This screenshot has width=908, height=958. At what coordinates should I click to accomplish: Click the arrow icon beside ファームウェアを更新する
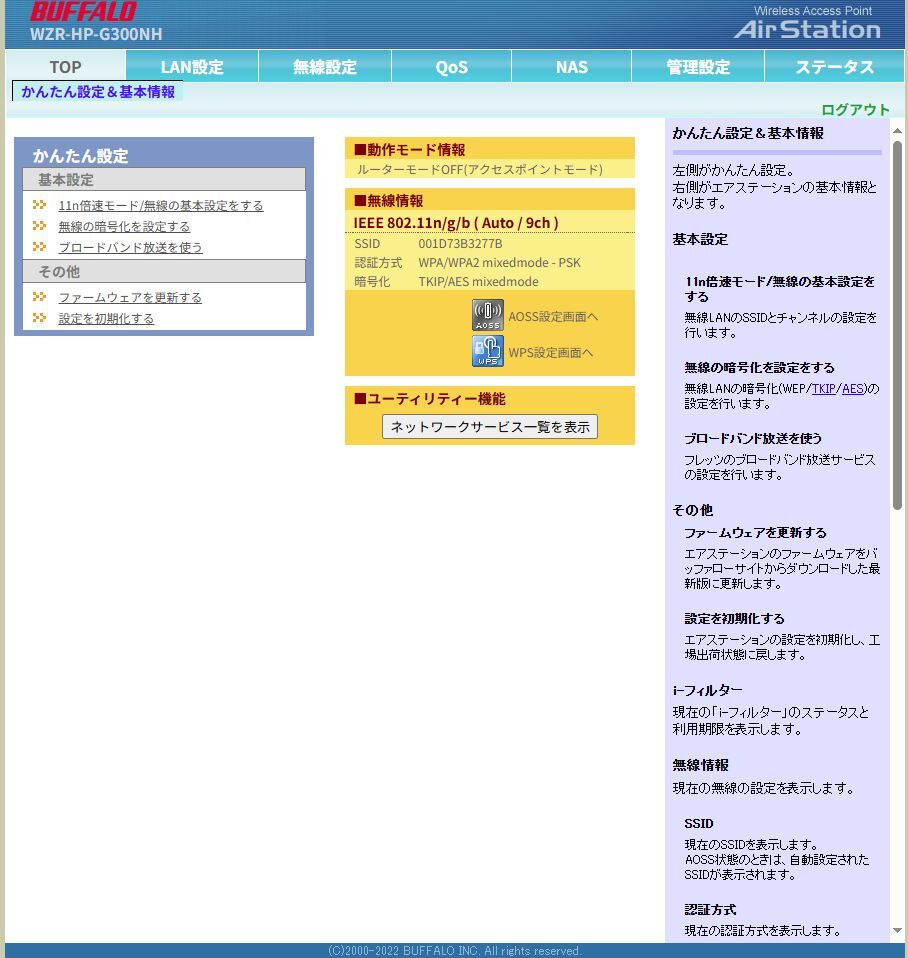[x=38, y=297]
